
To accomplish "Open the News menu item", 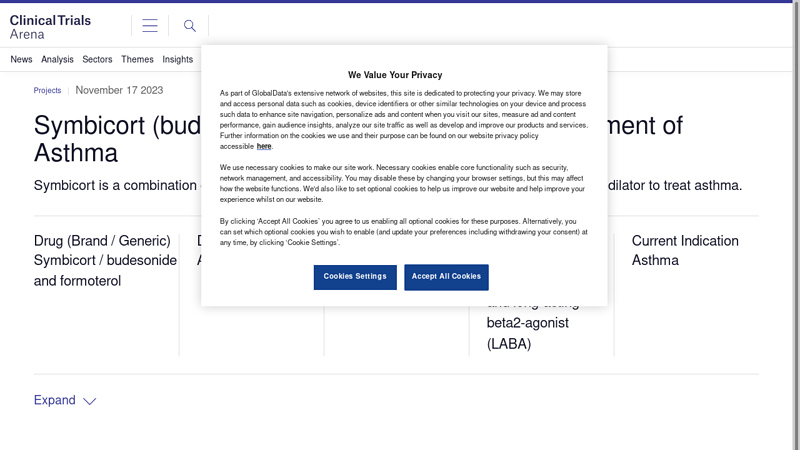I will (x=21, y=59).
